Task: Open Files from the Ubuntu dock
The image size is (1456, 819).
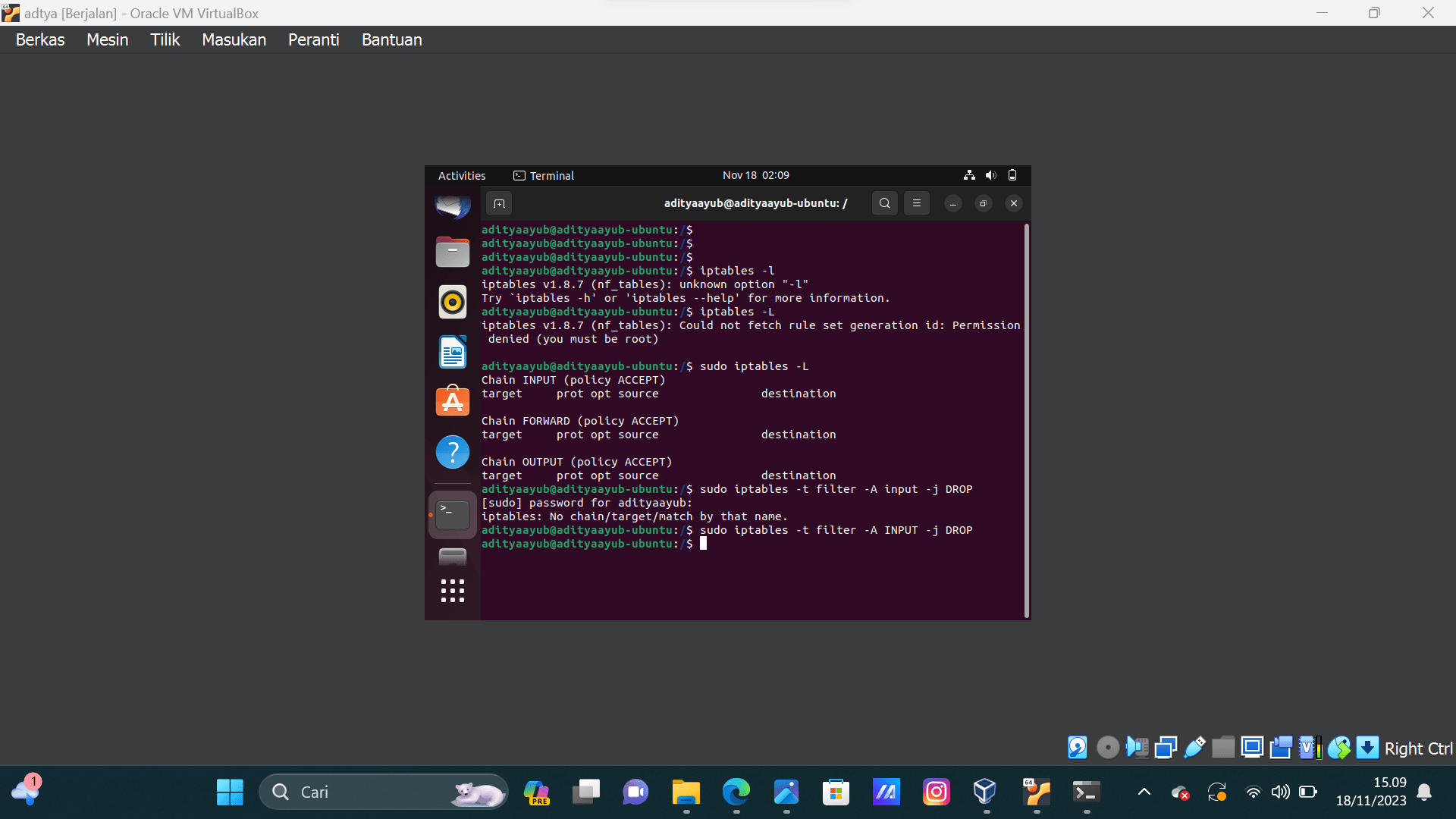Action: pyautogui.click(x=453, y=252)
